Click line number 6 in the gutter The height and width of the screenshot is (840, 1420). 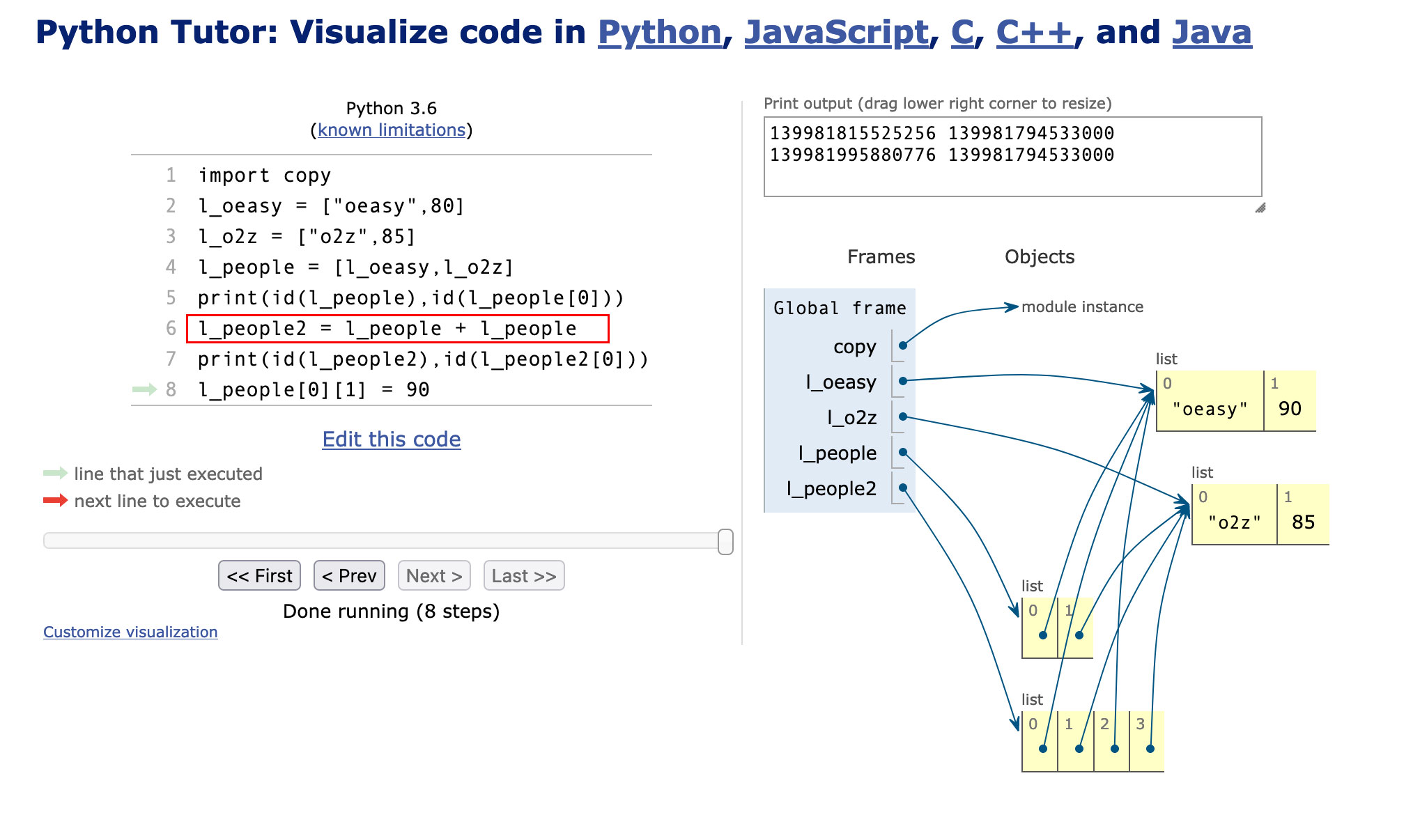click(x=171, y=329)
